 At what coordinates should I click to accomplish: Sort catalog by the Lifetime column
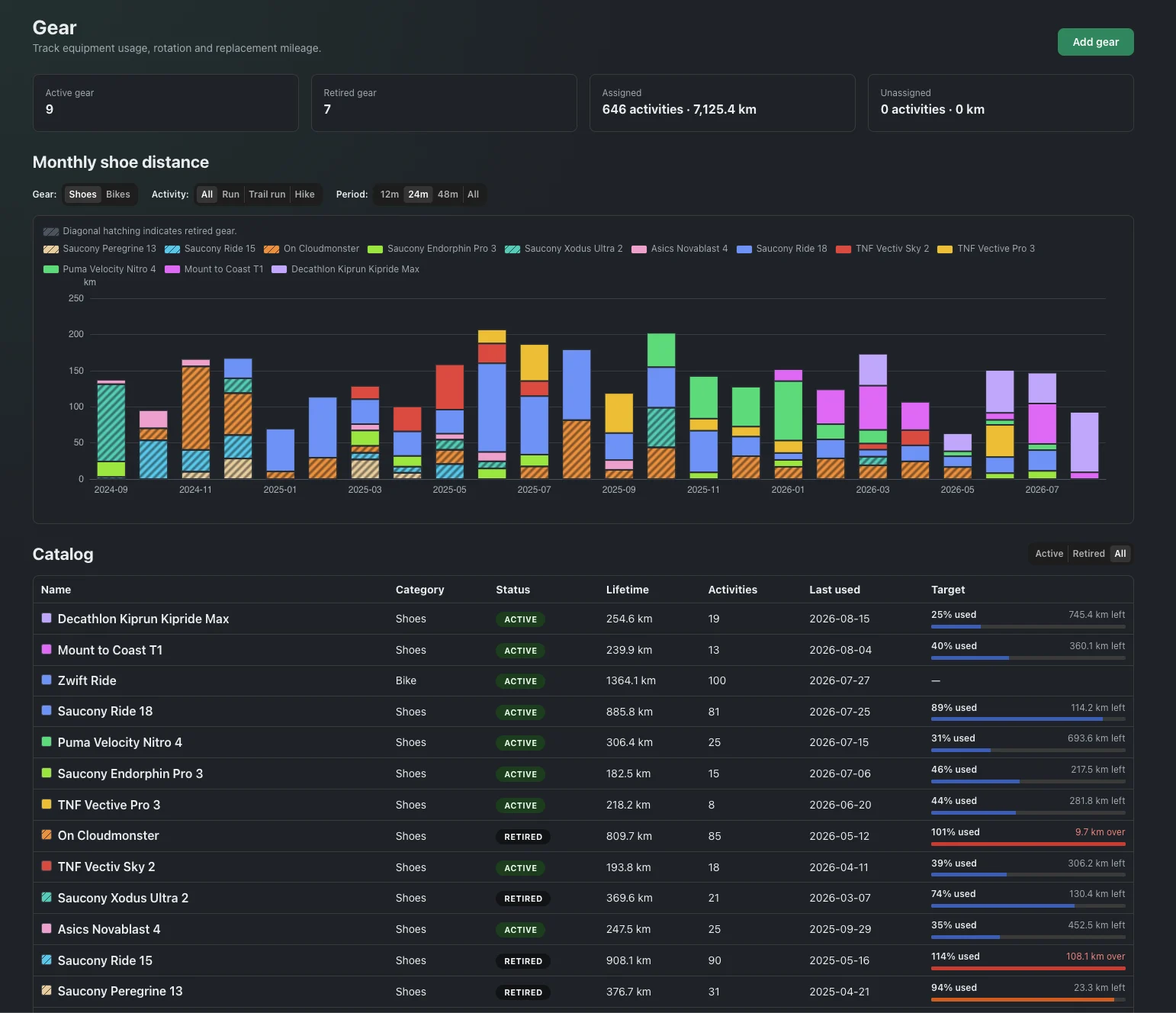[627, 590]
